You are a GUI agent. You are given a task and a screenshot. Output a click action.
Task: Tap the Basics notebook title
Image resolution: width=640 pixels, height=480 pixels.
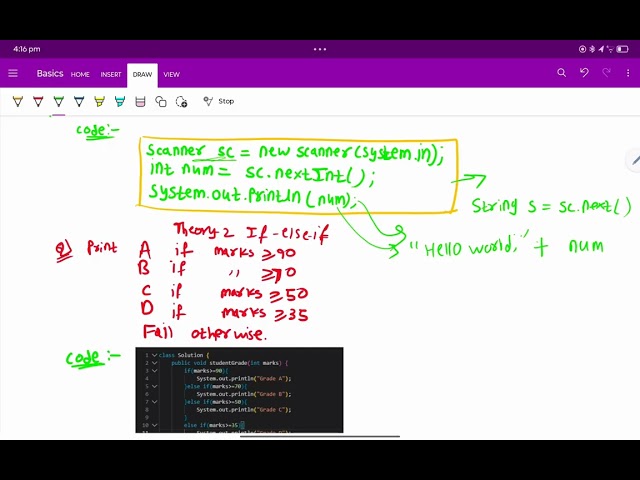50,73
